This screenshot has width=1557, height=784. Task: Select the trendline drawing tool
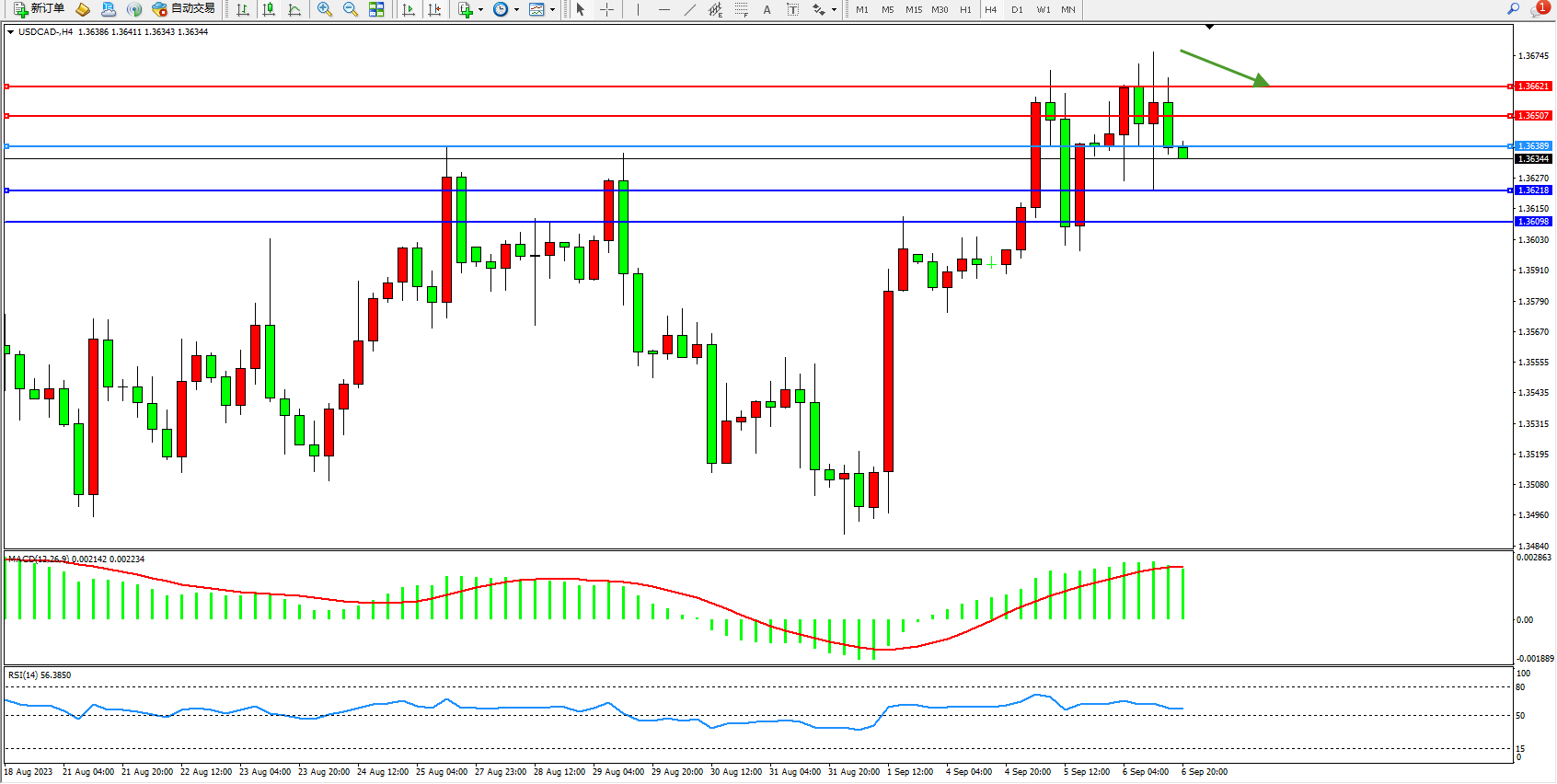click(x=690, y=9)
